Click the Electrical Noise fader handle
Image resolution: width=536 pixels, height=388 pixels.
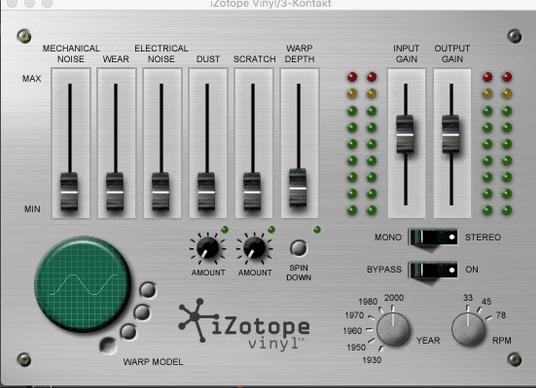[x=161, y=192]
